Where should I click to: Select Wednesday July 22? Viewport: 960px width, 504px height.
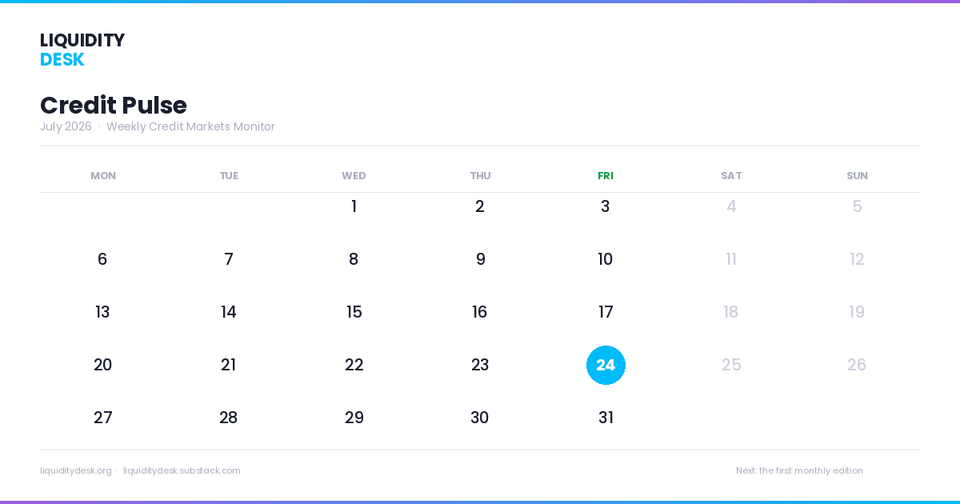pos(354,365)
